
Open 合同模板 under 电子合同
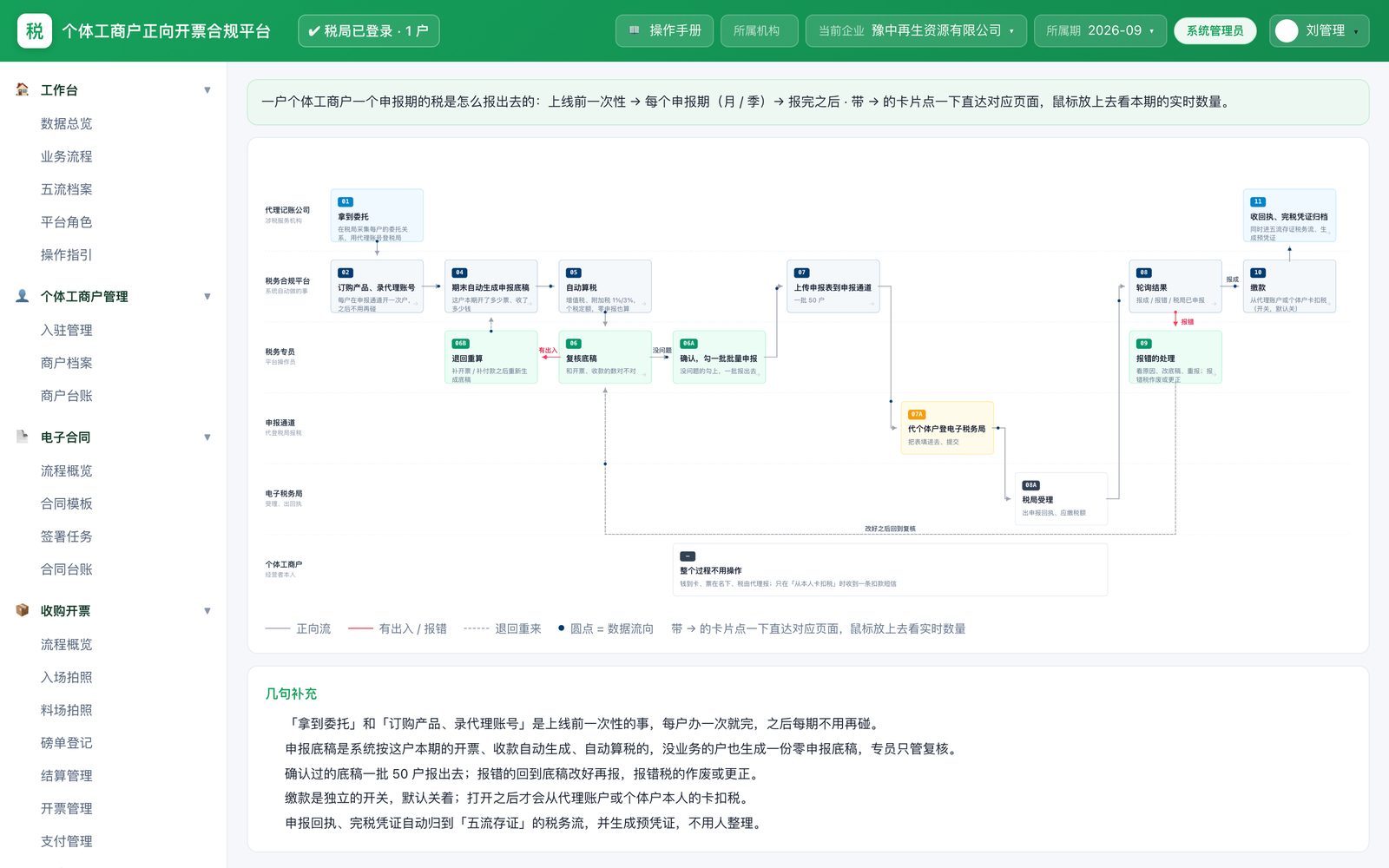coord(67,503)
